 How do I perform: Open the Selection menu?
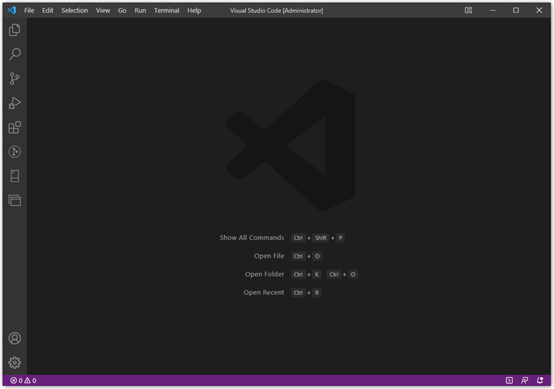[75, 11]
